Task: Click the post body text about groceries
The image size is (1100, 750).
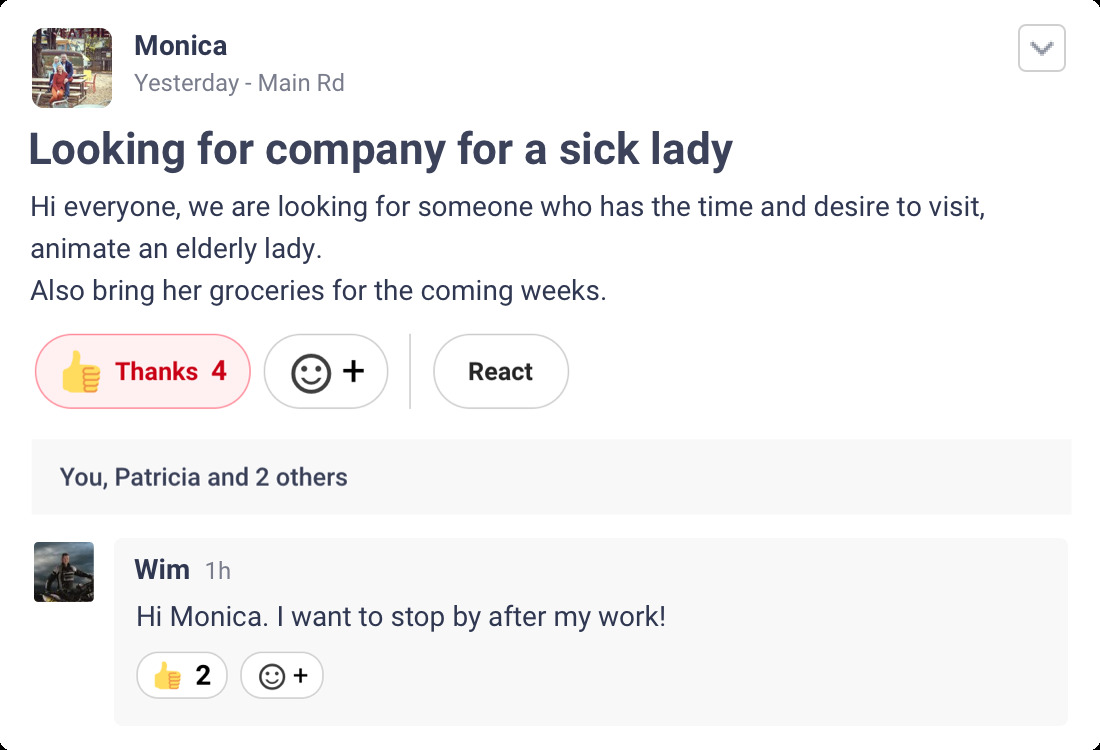Action: tap(318, 291)
